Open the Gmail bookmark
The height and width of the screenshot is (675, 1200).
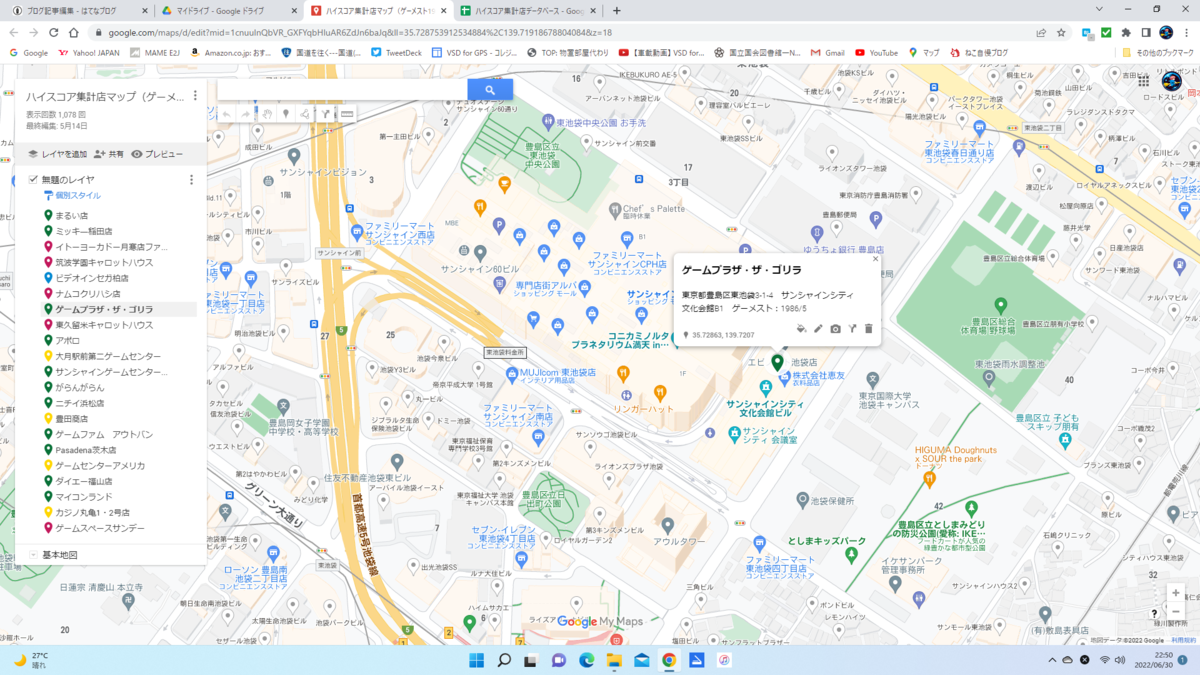pyautogui.click(x=826, y=52)
